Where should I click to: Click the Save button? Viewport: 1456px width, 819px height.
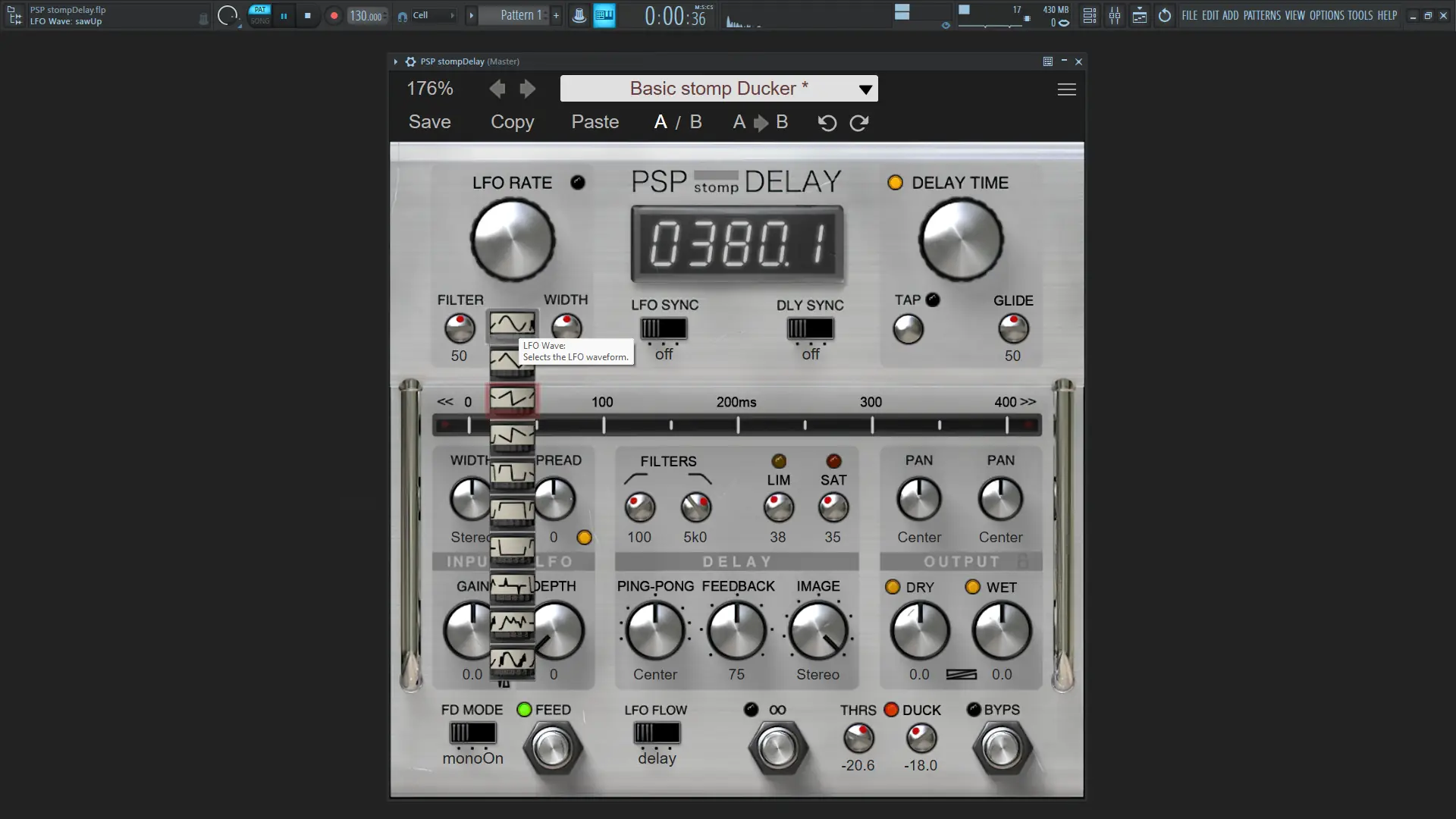coord(429,122)
